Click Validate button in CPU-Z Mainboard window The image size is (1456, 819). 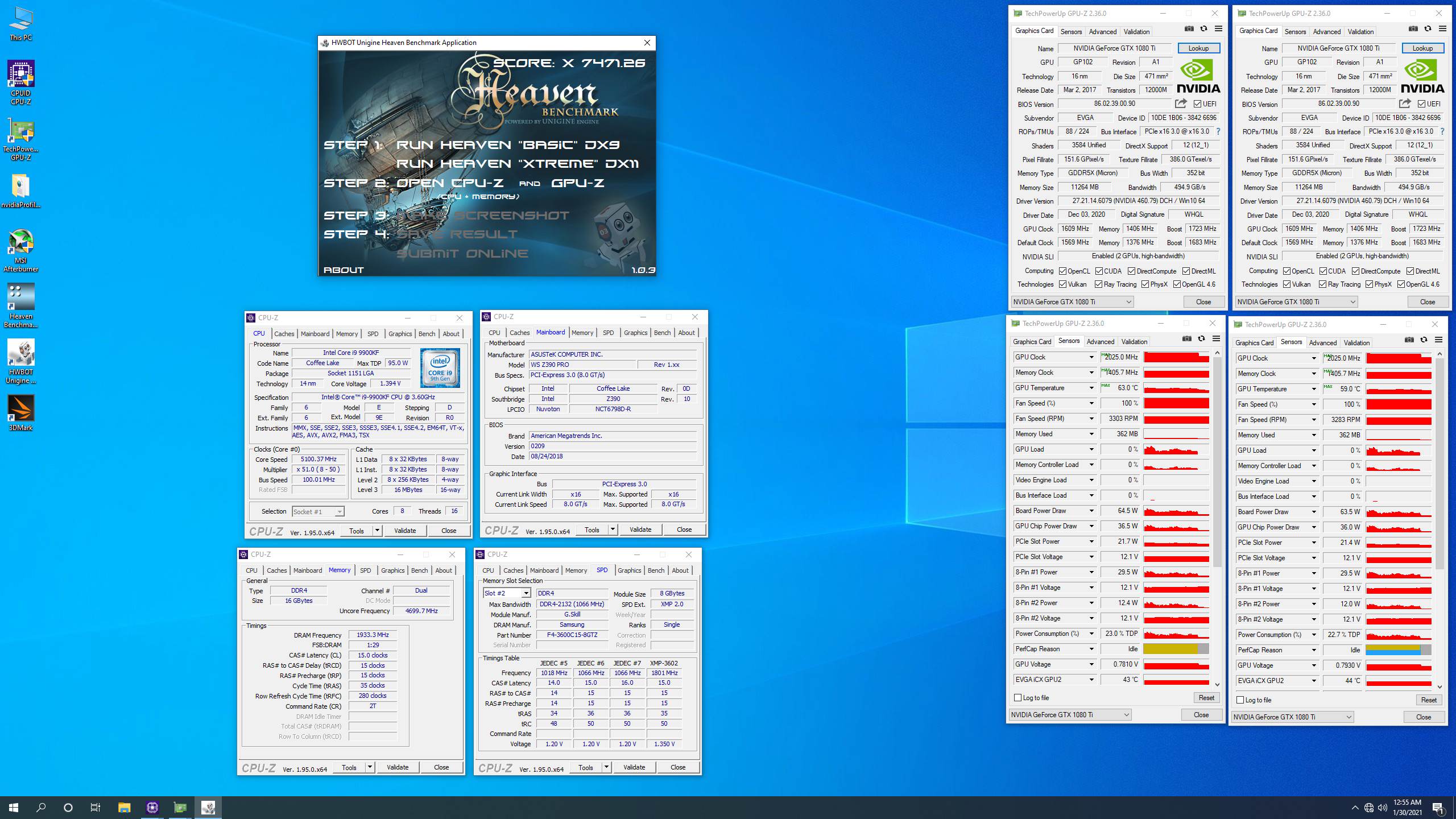pyautogui.click(x=640, y=530)
